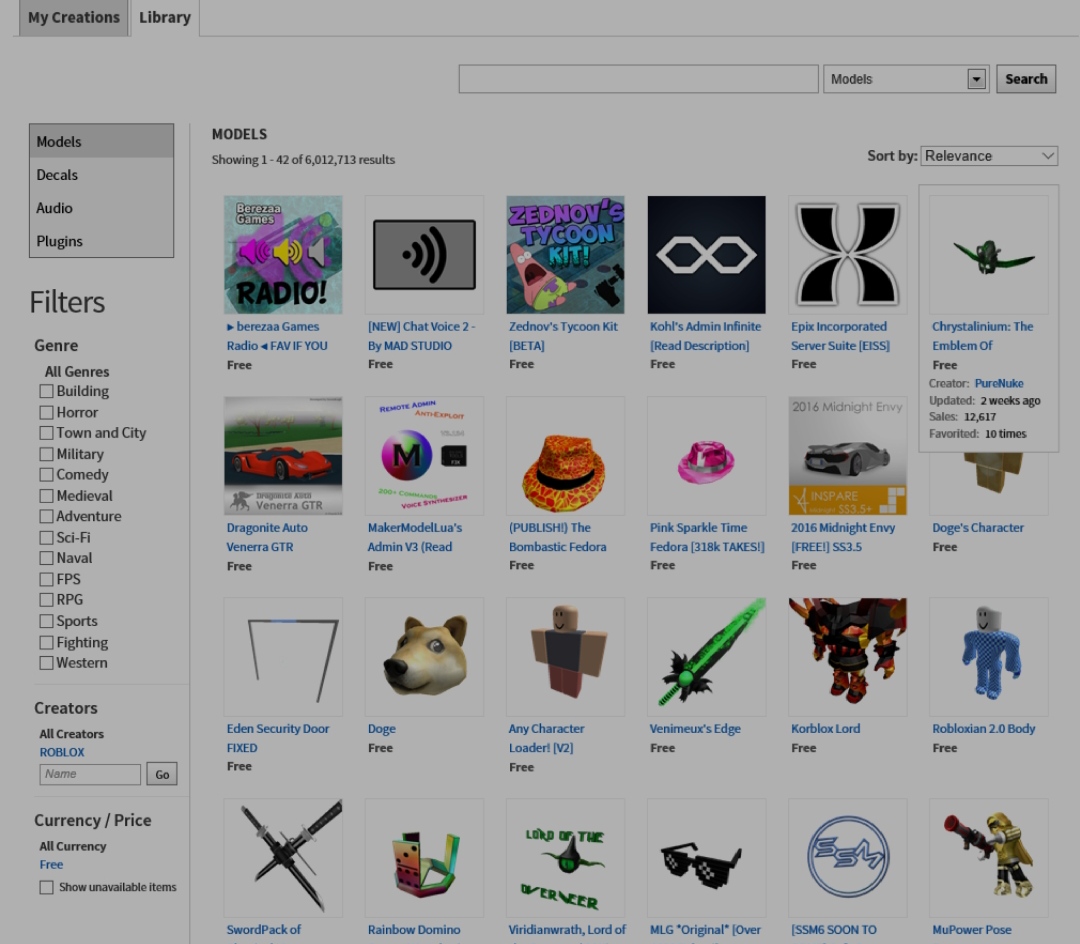Image resolution: width=1080 pixels, height=944 pixels.
Task: Click the Search button
Action: tap(1026, 79)
